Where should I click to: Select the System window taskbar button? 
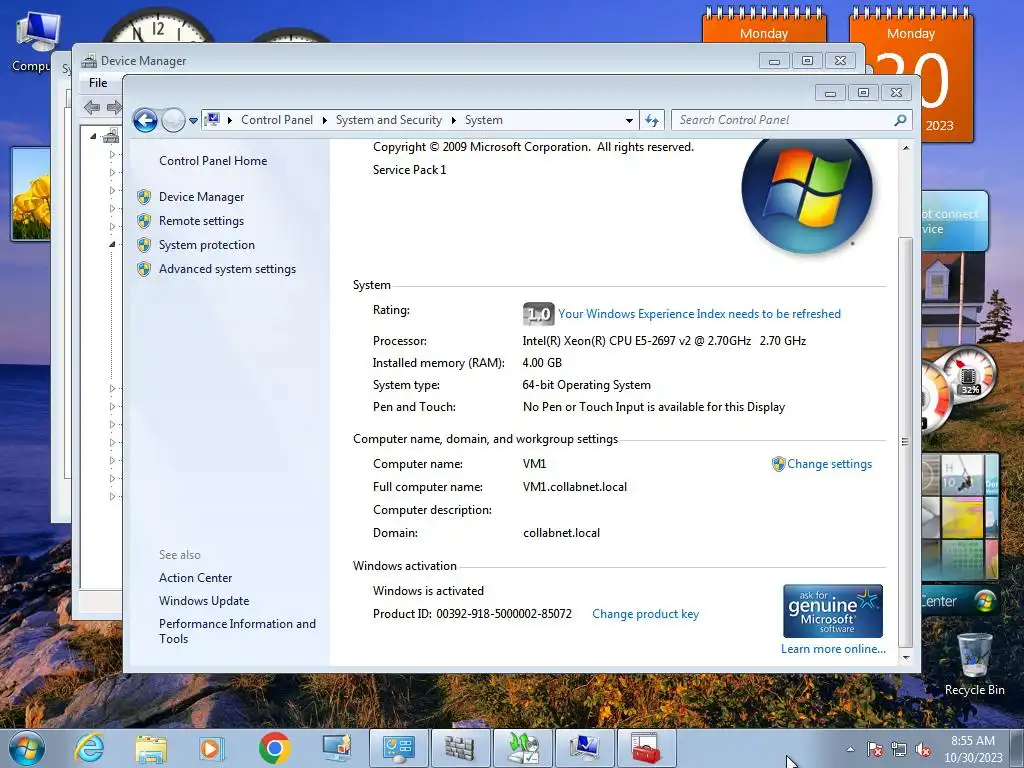584,748
